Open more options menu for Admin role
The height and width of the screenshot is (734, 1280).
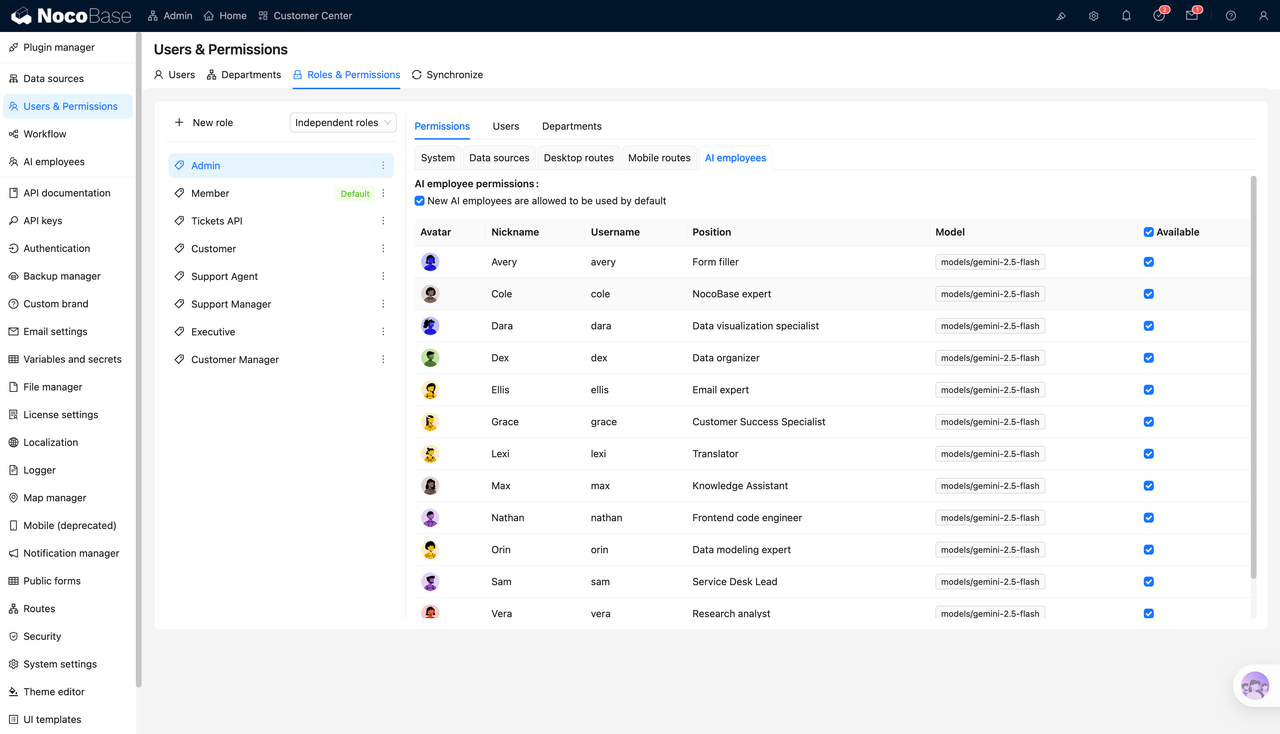click(383, 166)
